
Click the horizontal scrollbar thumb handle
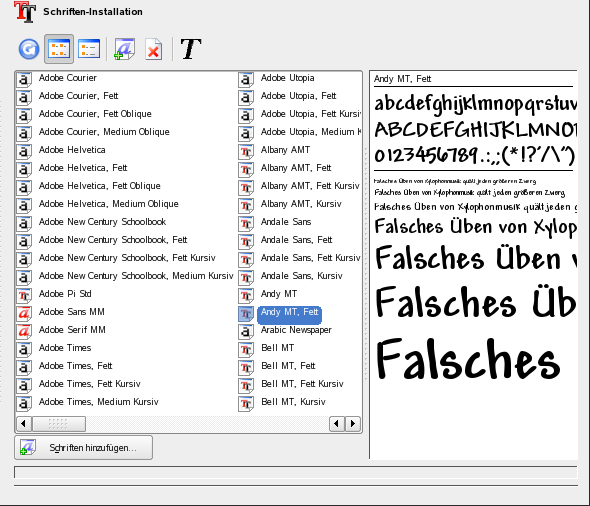[58, 424]
